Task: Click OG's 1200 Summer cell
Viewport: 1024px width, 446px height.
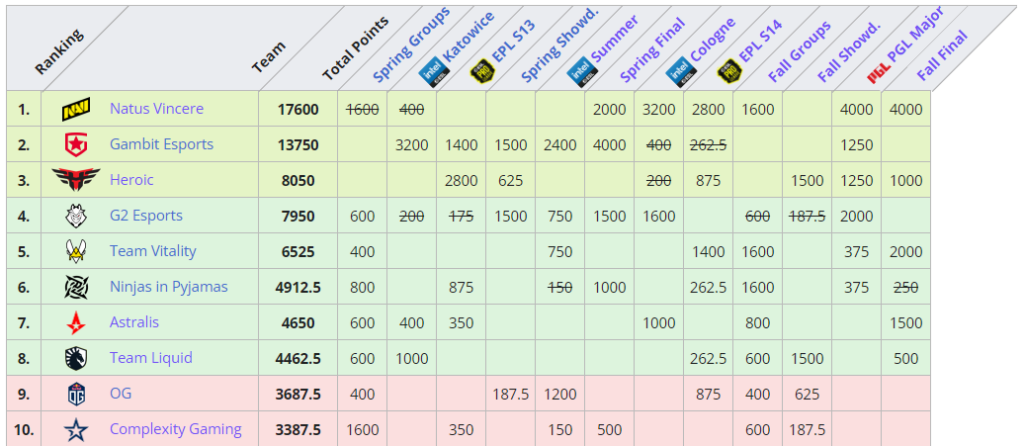Action: pos(560,394)
